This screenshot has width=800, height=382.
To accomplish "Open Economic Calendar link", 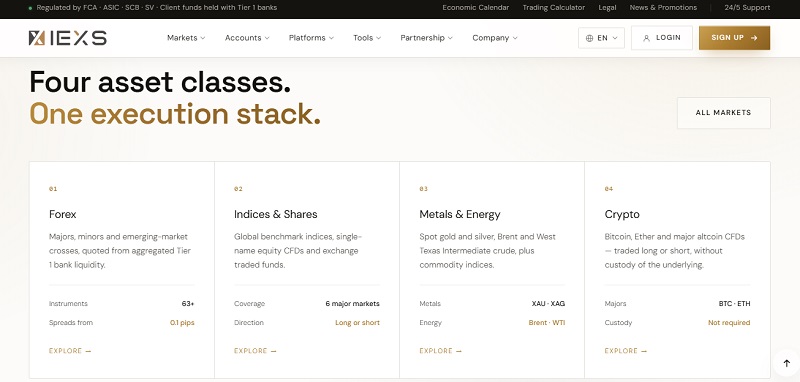I will [x=476, y=8].
